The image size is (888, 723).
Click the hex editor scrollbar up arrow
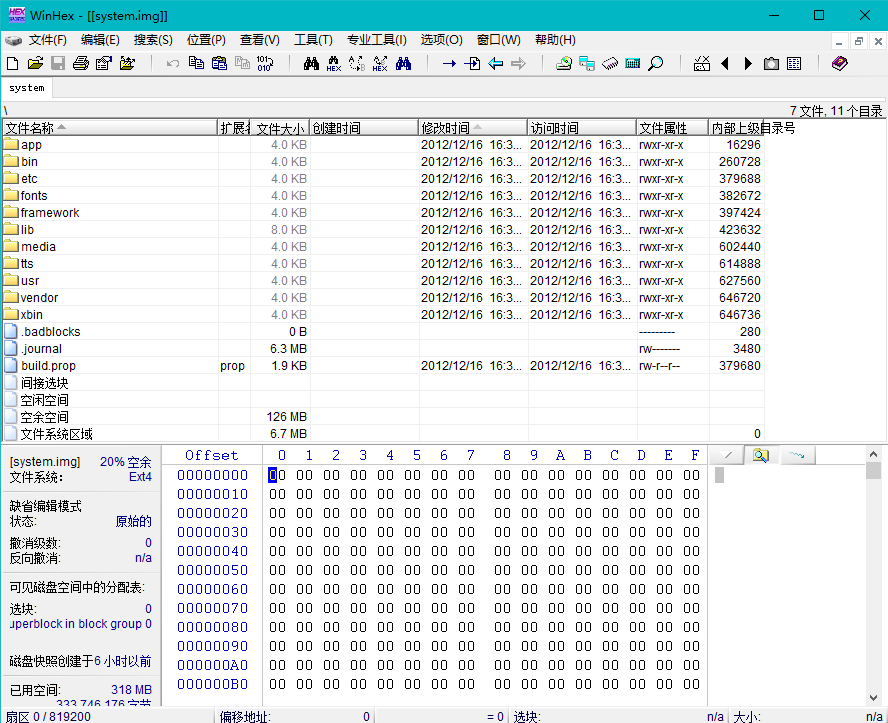click(x=873, y=454)
